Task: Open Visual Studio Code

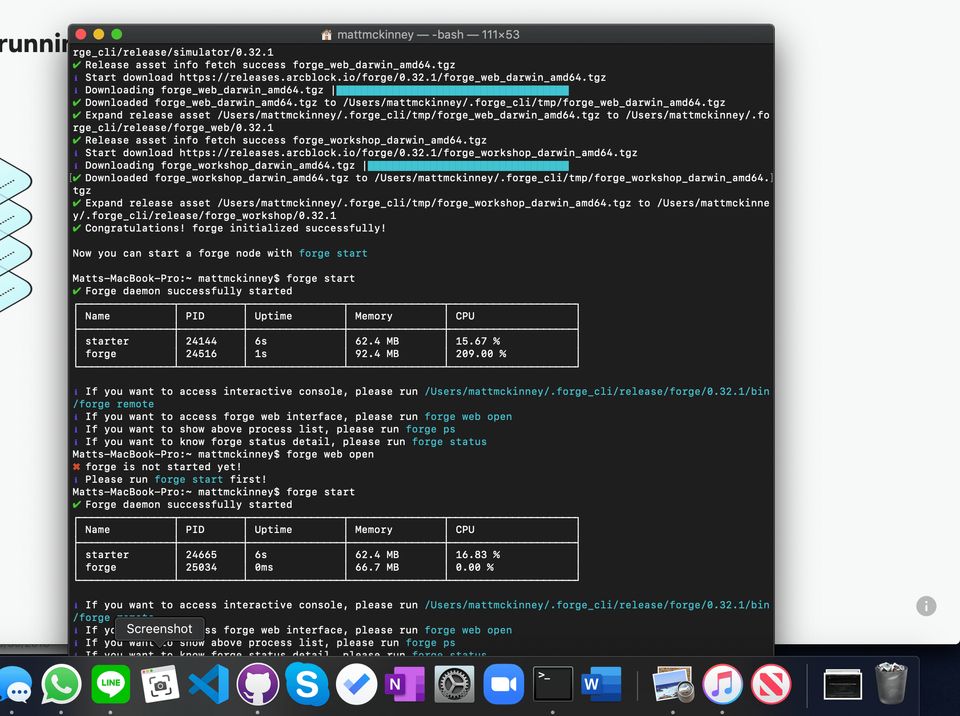Action: point(209,685)
